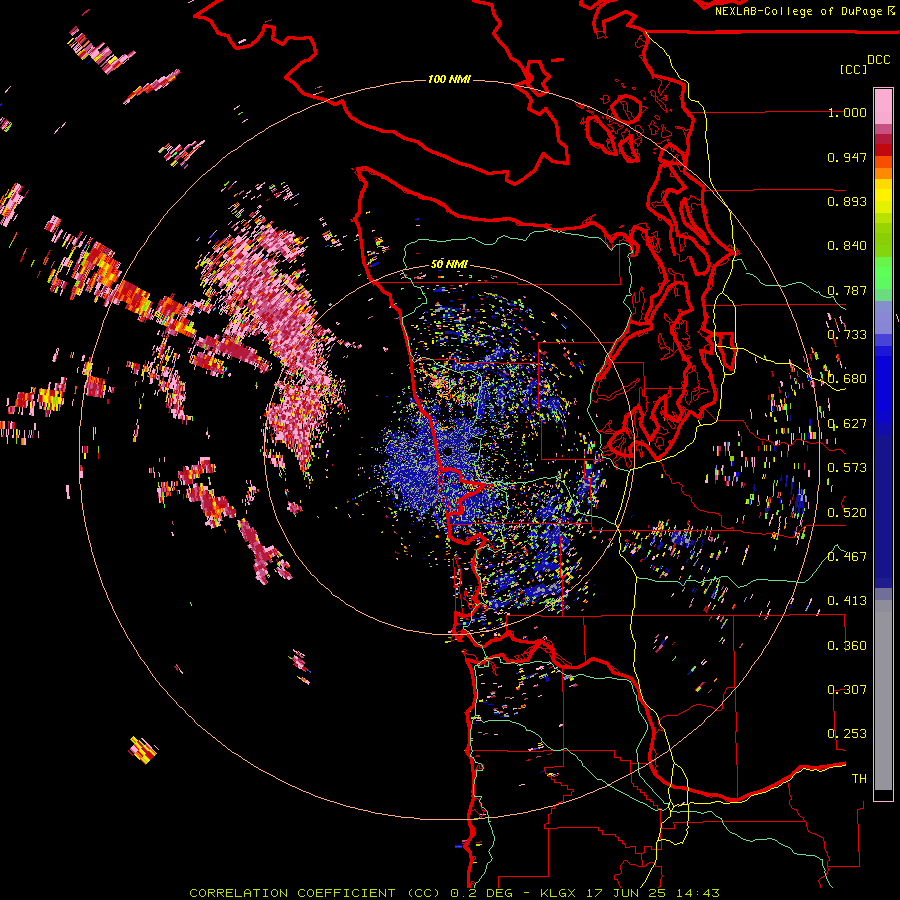The height and width of the screenshot is (900, 900).
Task: Click the CORRELATION COEFFICIENT caption text
Action: point(292,893)
